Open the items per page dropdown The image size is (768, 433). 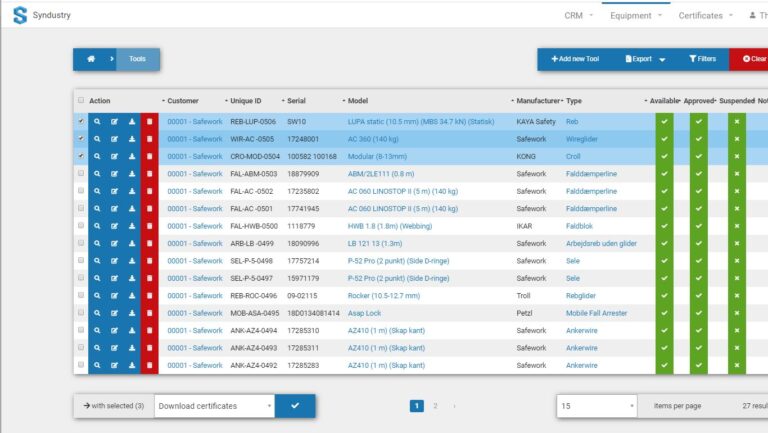pyautogui.click(x=596, y=406)
